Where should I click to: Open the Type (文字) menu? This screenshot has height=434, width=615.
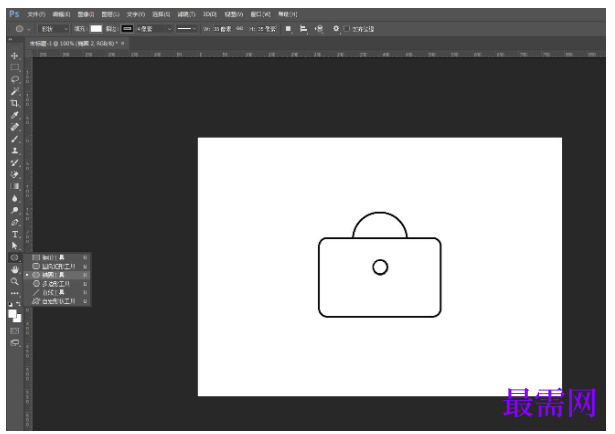136,15
